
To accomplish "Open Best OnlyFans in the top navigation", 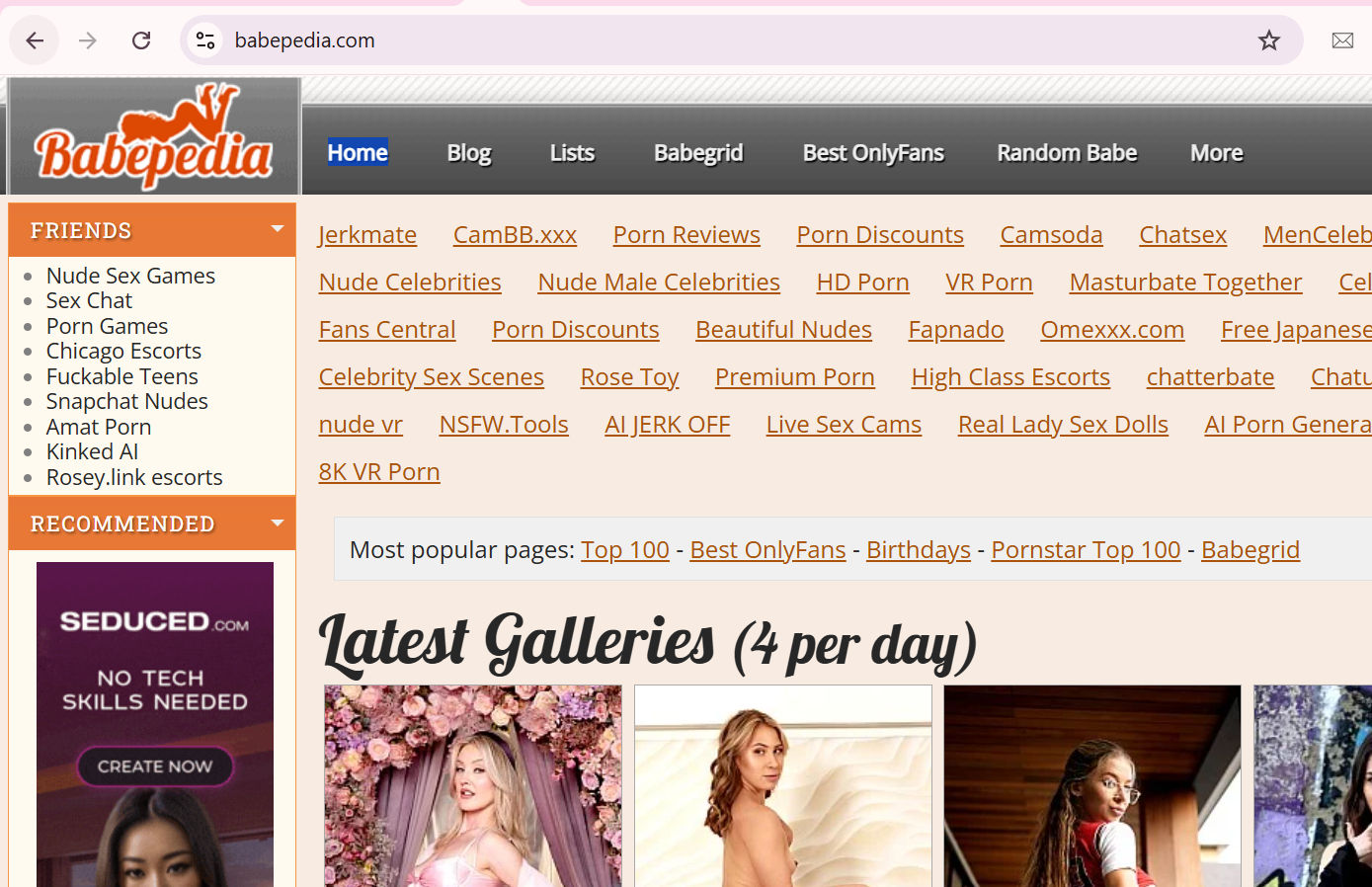I will point(873,153).
